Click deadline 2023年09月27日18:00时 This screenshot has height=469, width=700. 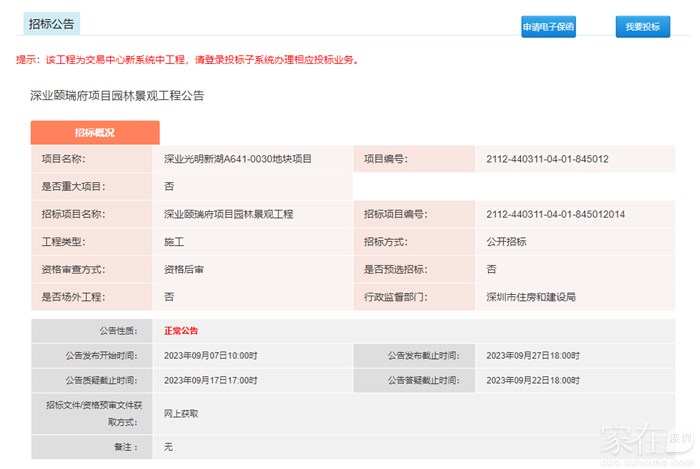pos(532,355)
